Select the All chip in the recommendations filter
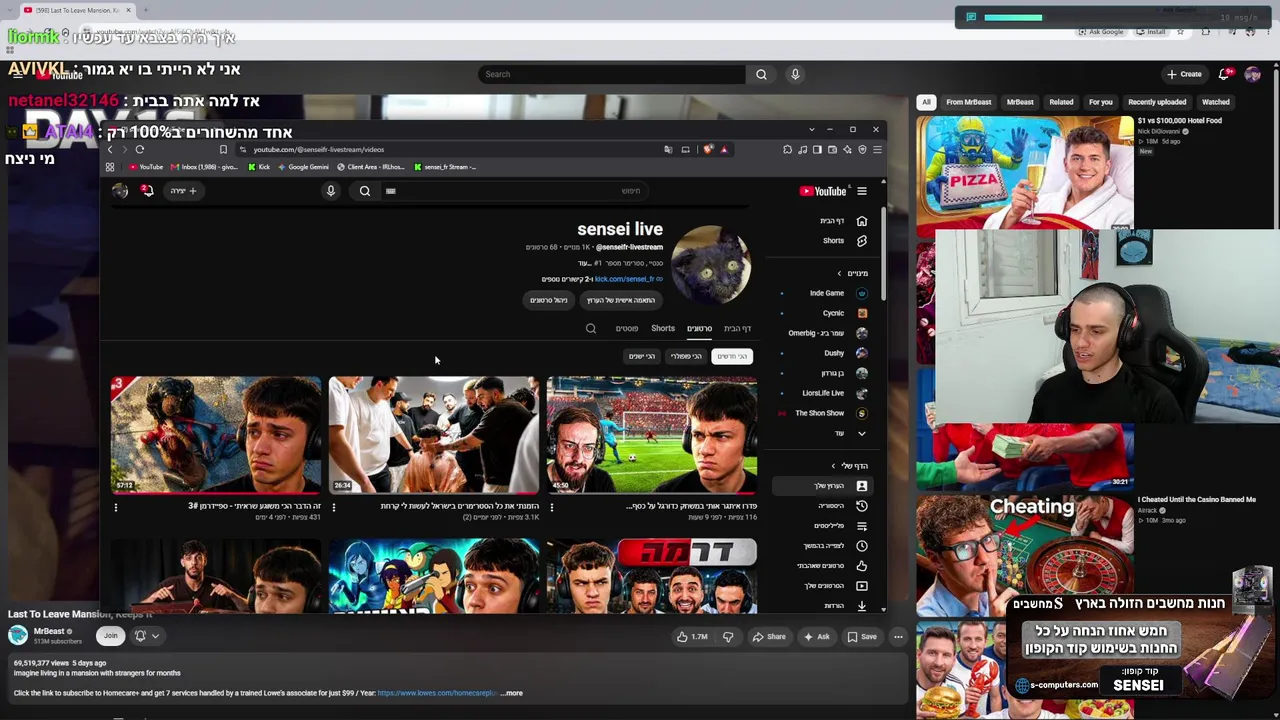 coord(926,102)
